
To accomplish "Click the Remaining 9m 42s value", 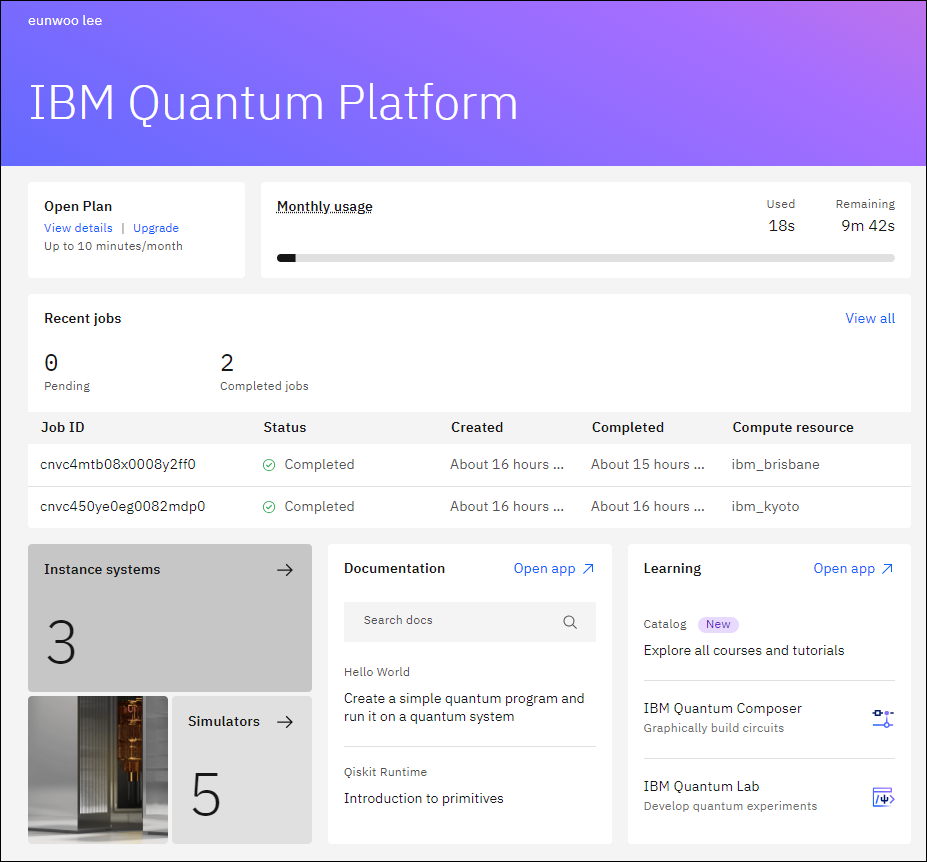I will pyautogui.click(x=868, y=226).
